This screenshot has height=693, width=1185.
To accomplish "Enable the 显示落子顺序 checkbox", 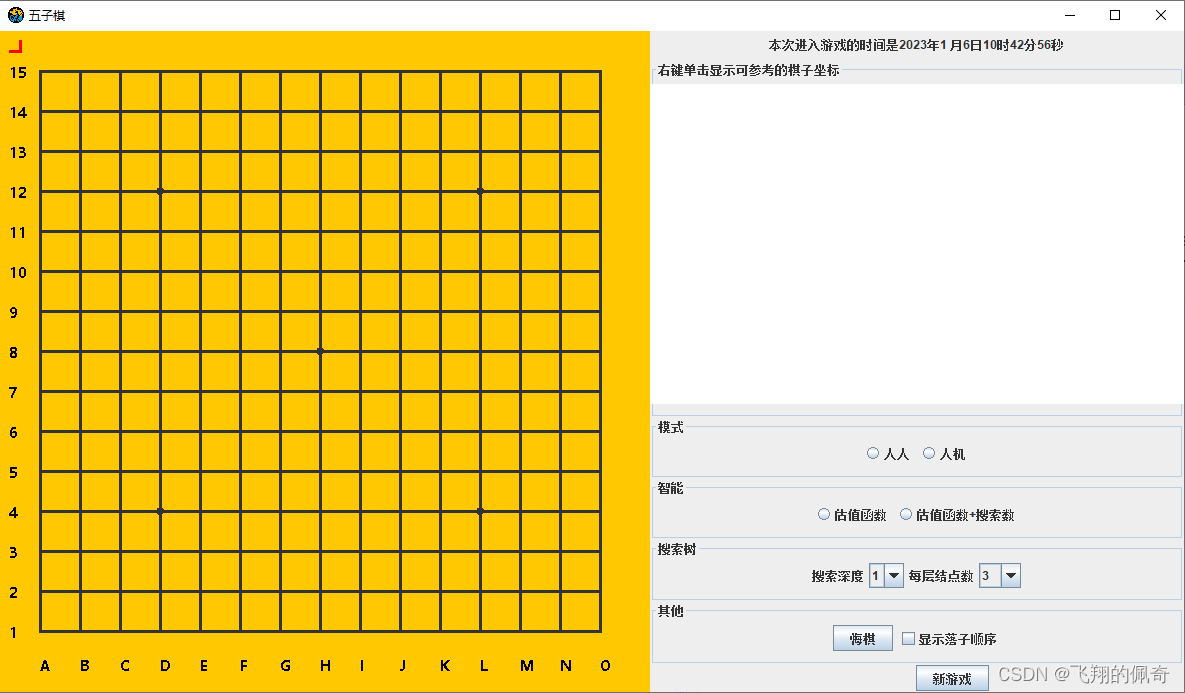I will coord(908,639).
